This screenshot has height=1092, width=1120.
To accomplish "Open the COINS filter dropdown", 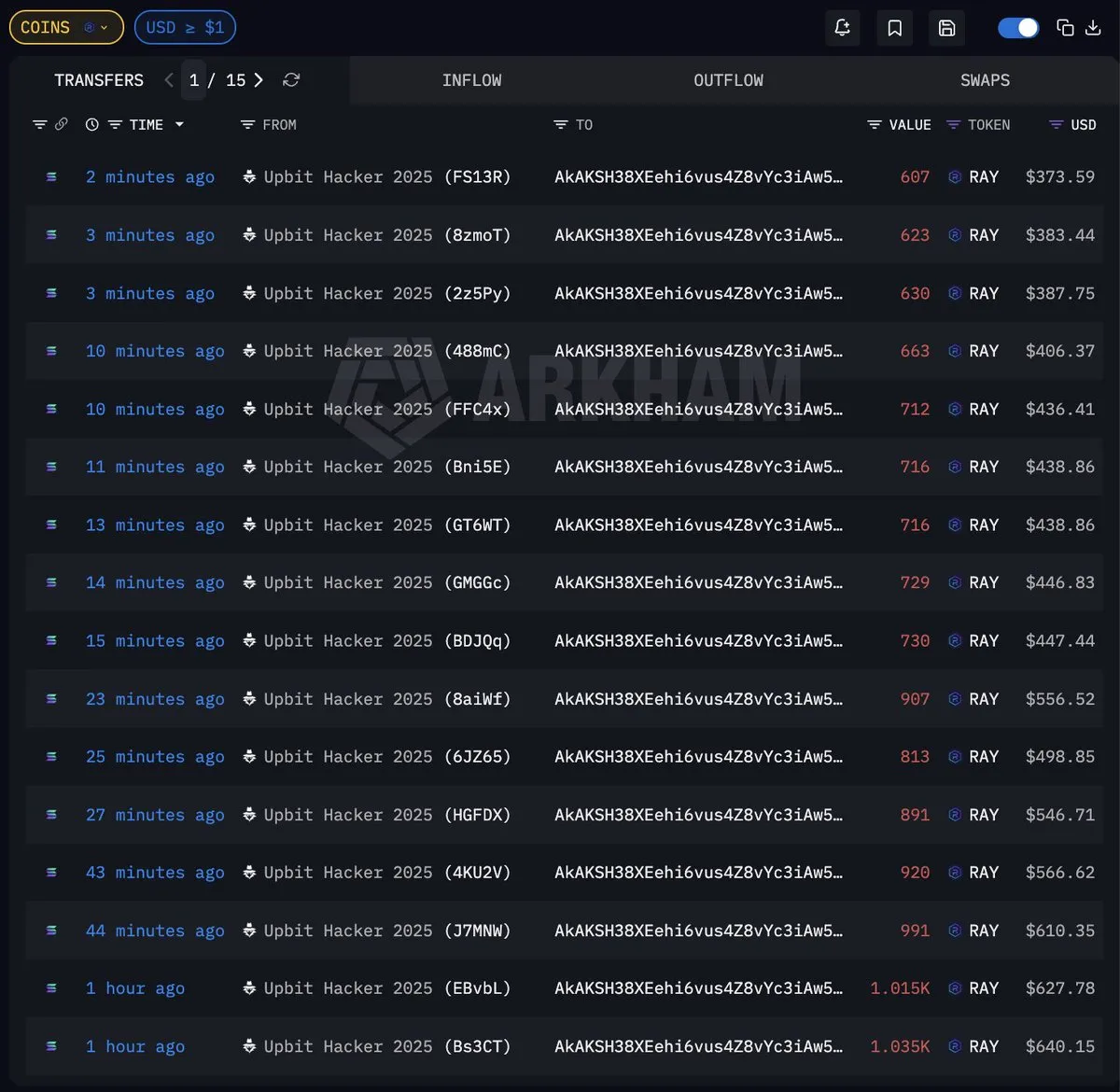I will tap(65, 28).
